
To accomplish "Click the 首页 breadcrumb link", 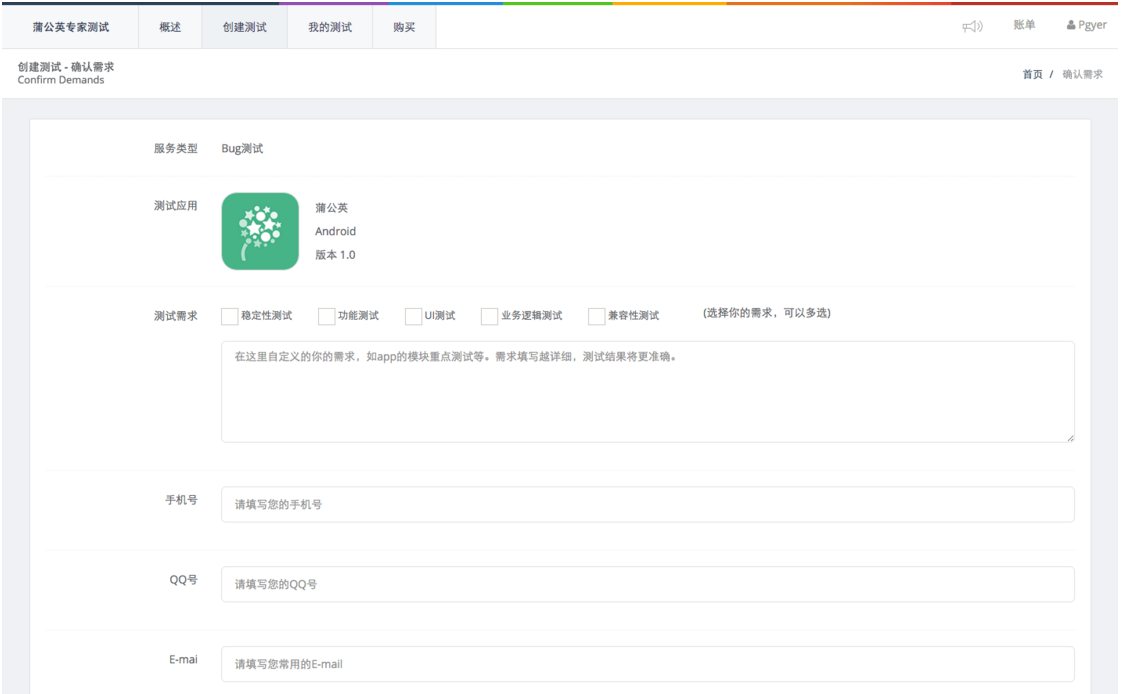I will click(1032, 75).
